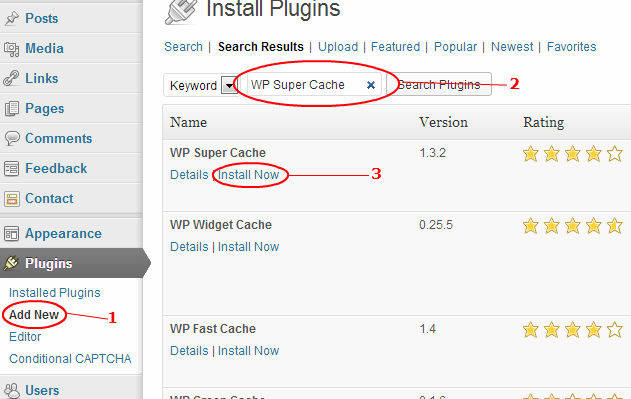
Task: Click the Appearance icon in sidebar
Action: 12,234
